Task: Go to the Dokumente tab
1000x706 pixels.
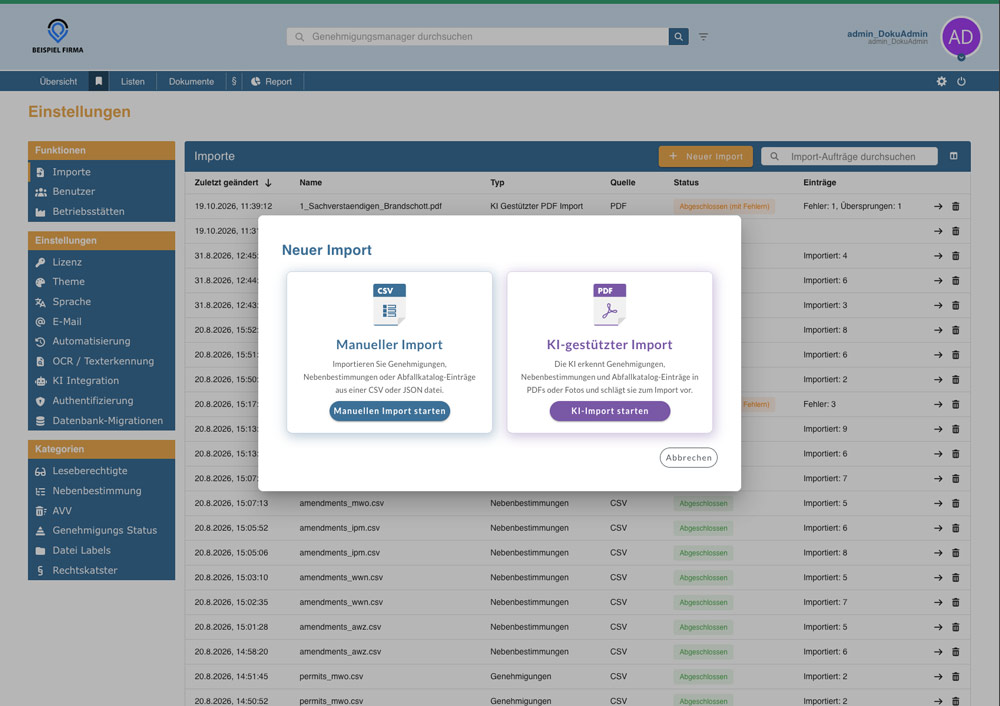Action: pos(191,82)
